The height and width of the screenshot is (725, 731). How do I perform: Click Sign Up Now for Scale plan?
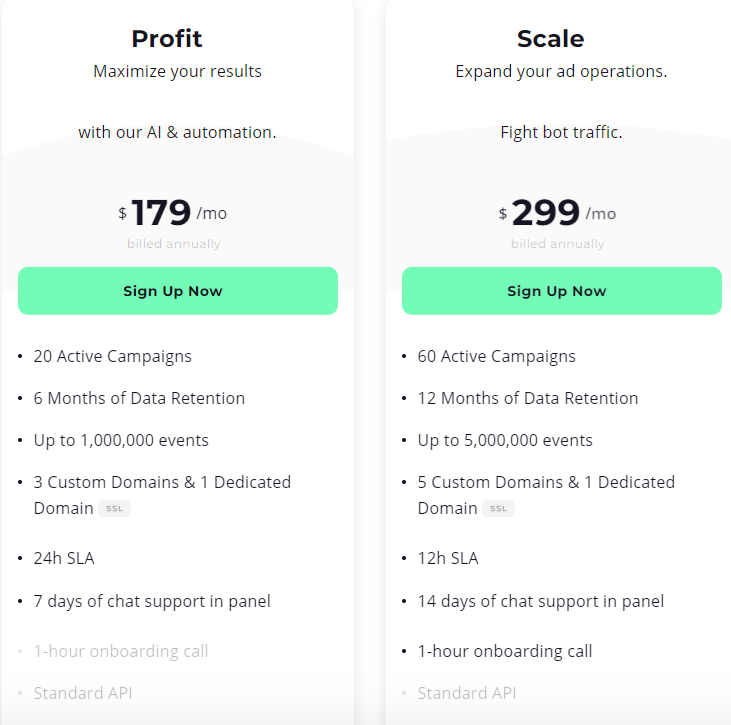point(557,291)
